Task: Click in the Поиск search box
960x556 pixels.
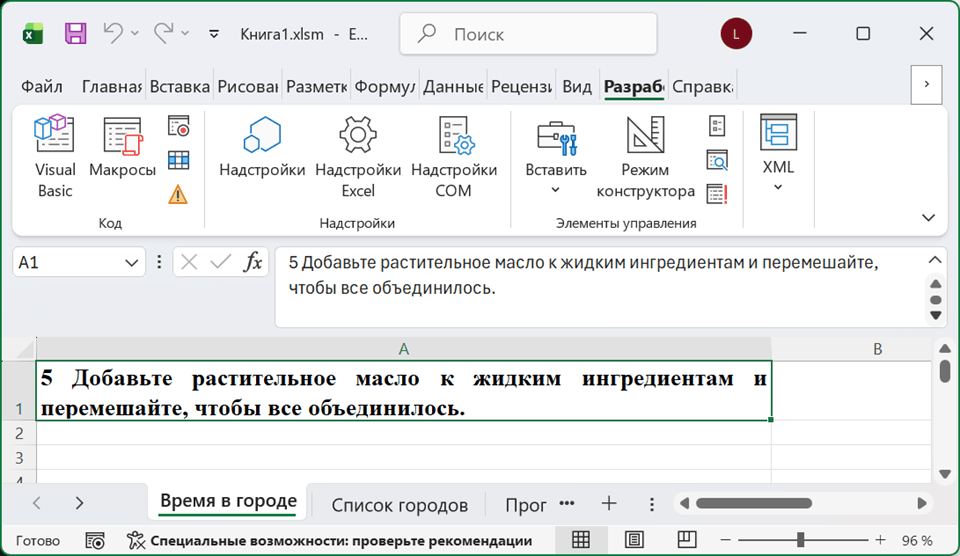Action: tap(528, 34)
